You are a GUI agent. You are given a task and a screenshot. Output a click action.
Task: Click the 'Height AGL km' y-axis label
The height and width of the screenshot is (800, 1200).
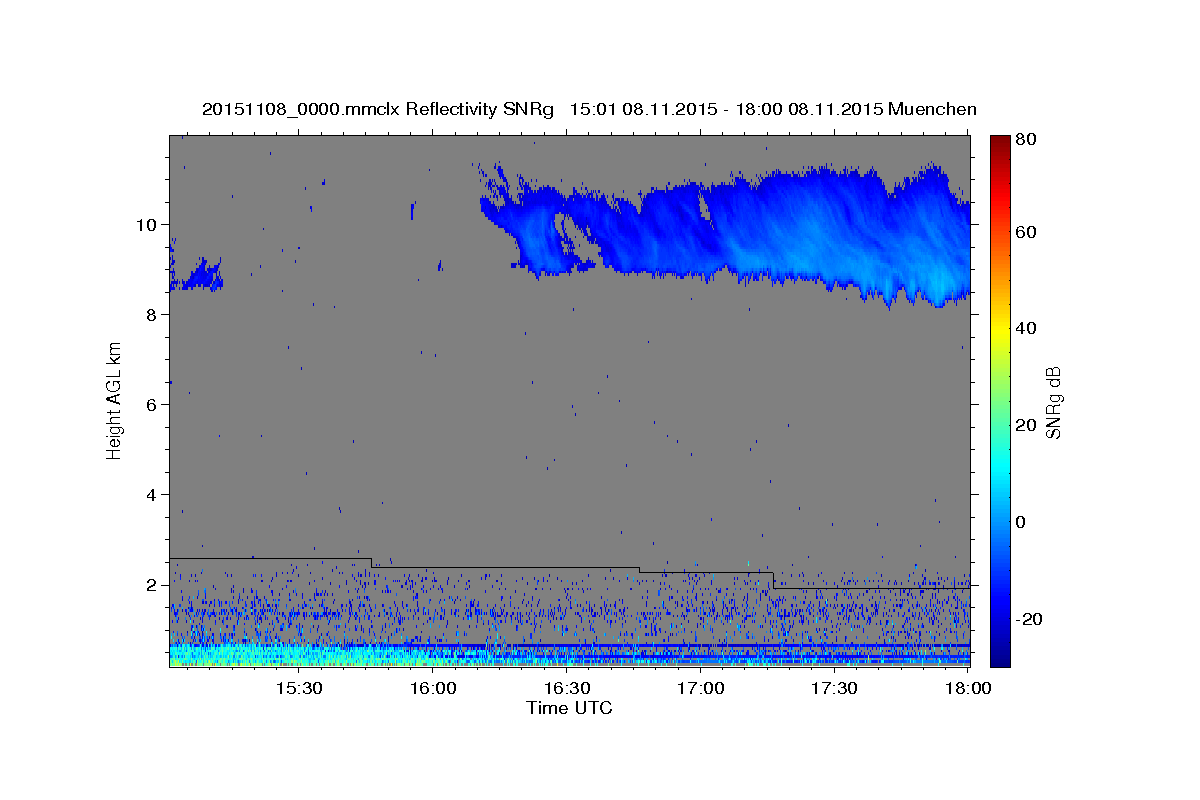point(114,401)
